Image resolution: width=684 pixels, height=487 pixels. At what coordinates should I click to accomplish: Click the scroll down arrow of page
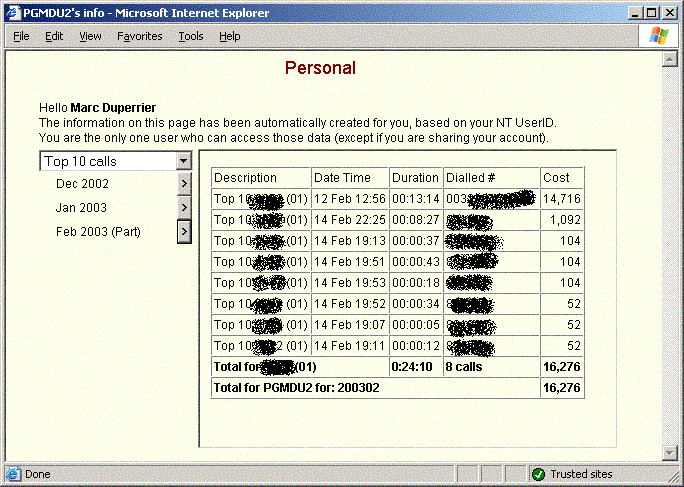(x=671, y=453)
